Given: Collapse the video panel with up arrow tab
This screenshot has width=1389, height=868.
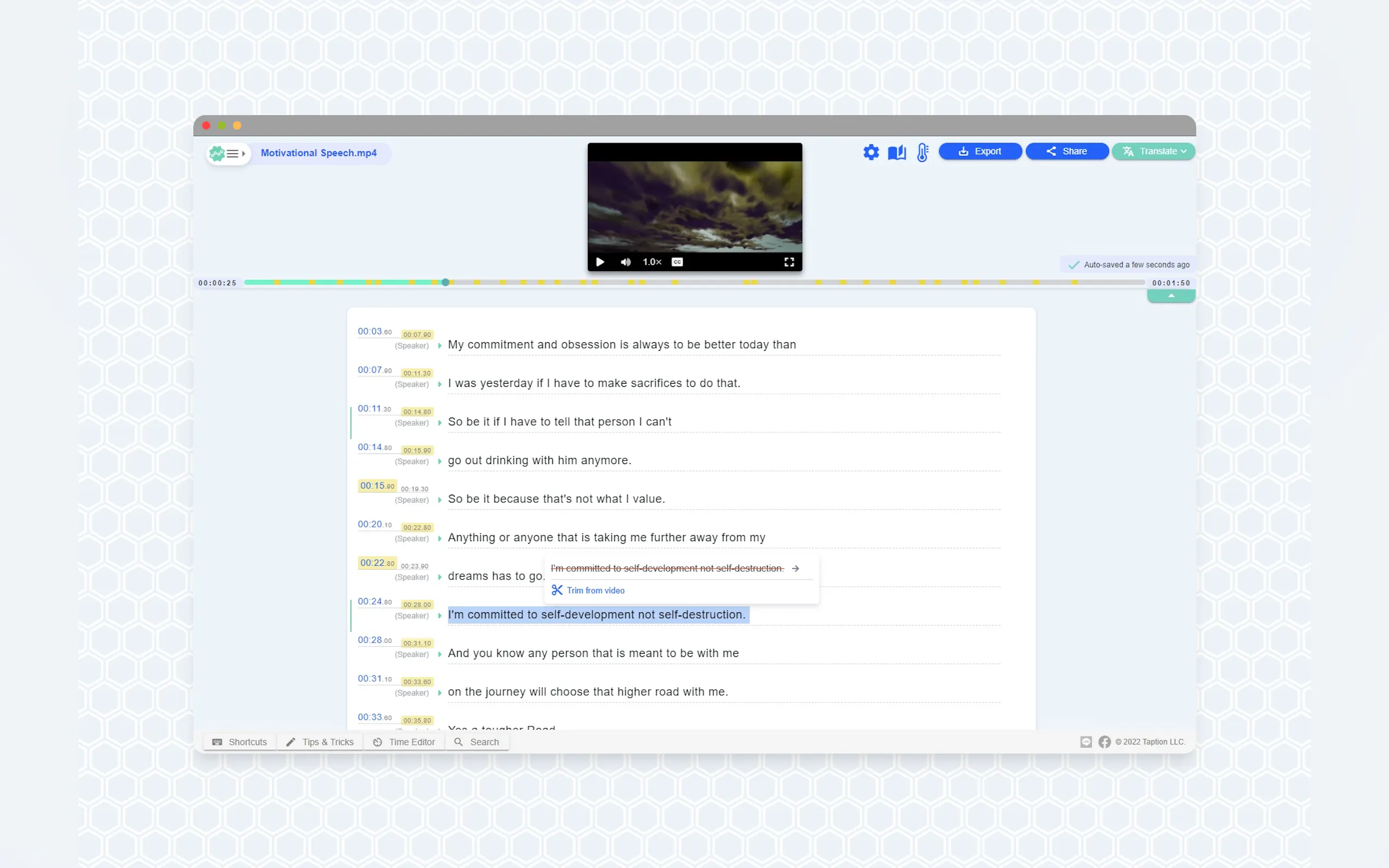Looking at the screenshot, I should click(1170, 296).
